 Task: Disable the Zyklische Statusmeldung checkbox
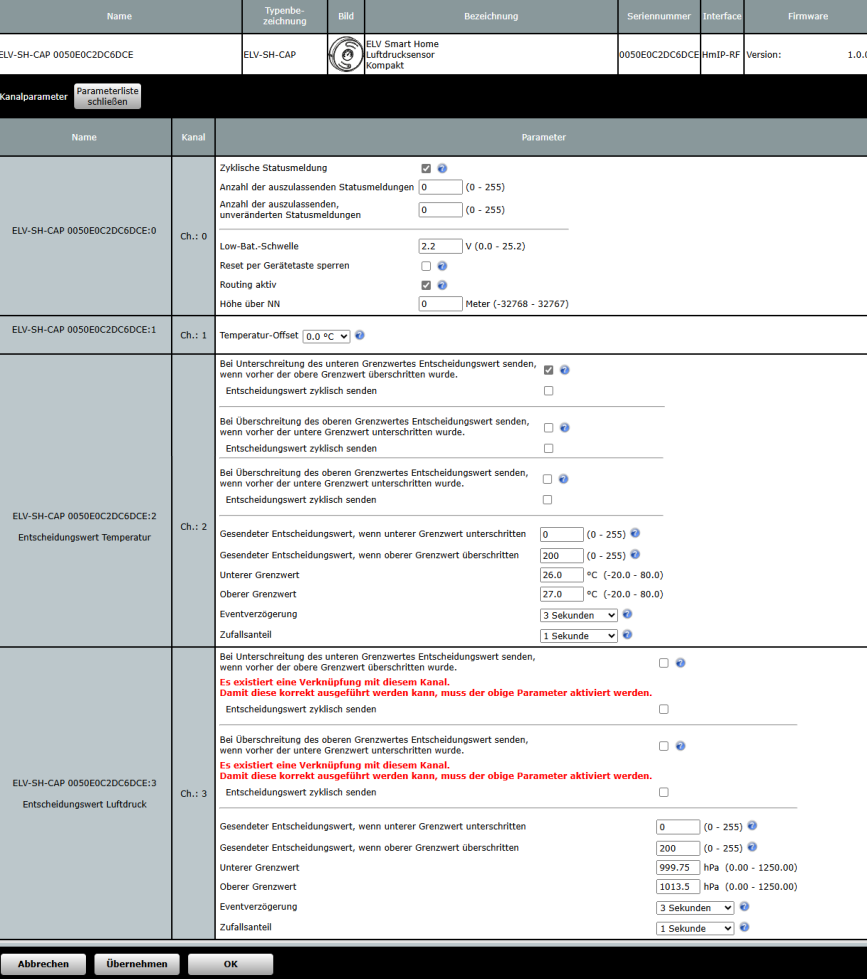(x=426, y=169)
